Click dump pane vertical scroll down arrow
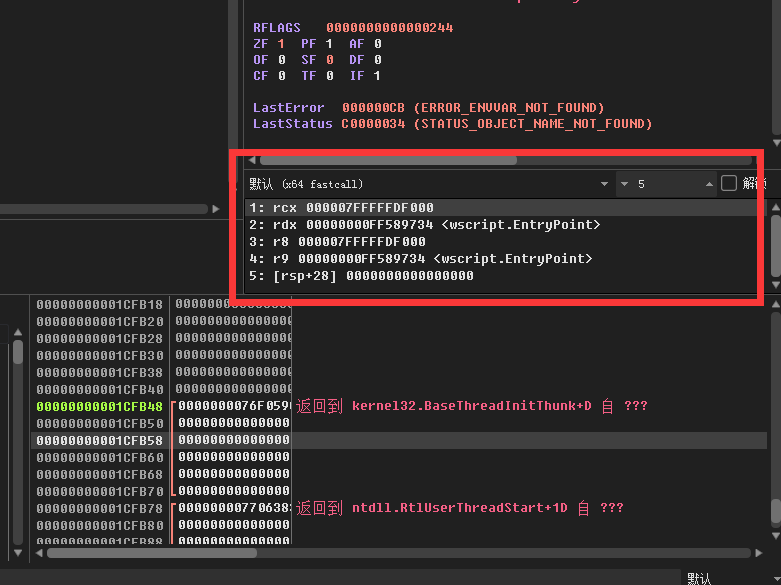This screenshot has height=585, width=781. pyautogui.click(x=18, y=553)
